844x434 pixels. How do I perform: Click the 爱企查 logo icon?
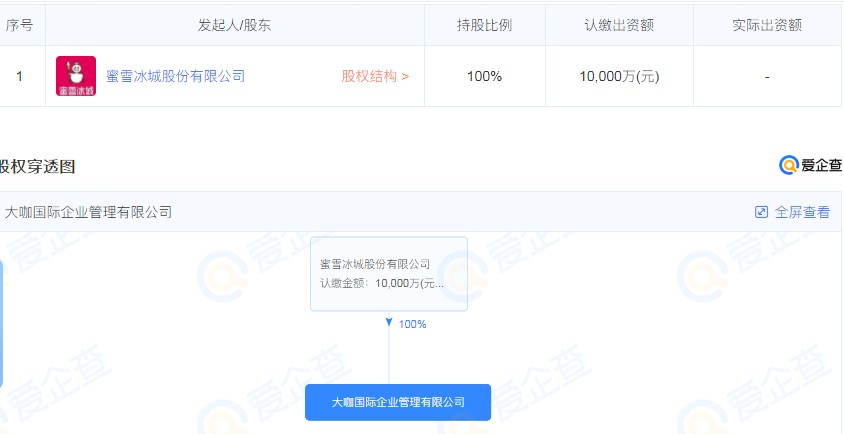click(x=789, y=165)
